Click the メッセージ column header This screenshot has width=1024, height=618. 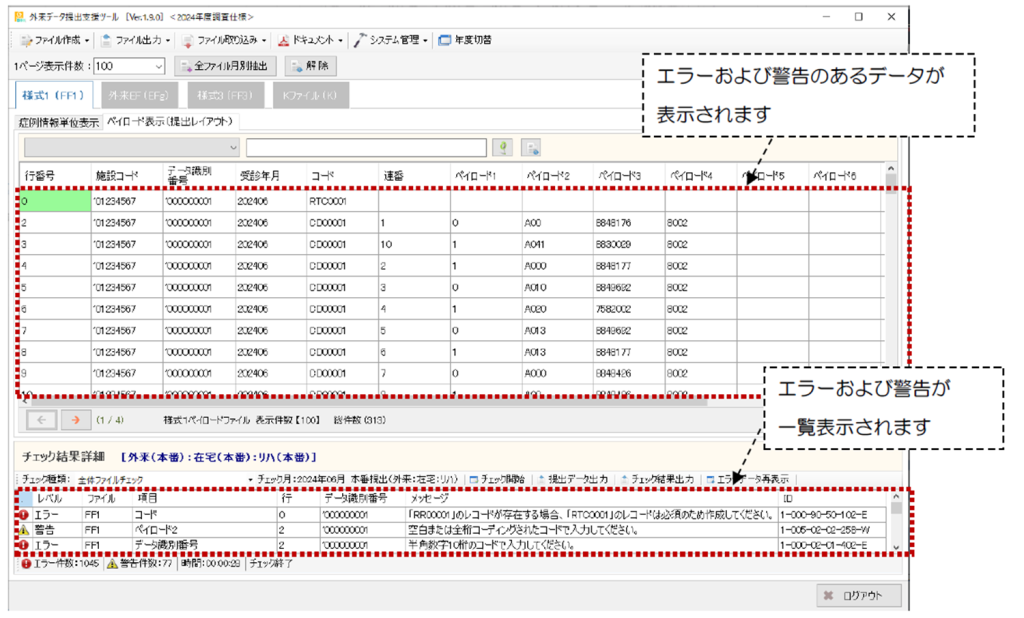point(591,499)
